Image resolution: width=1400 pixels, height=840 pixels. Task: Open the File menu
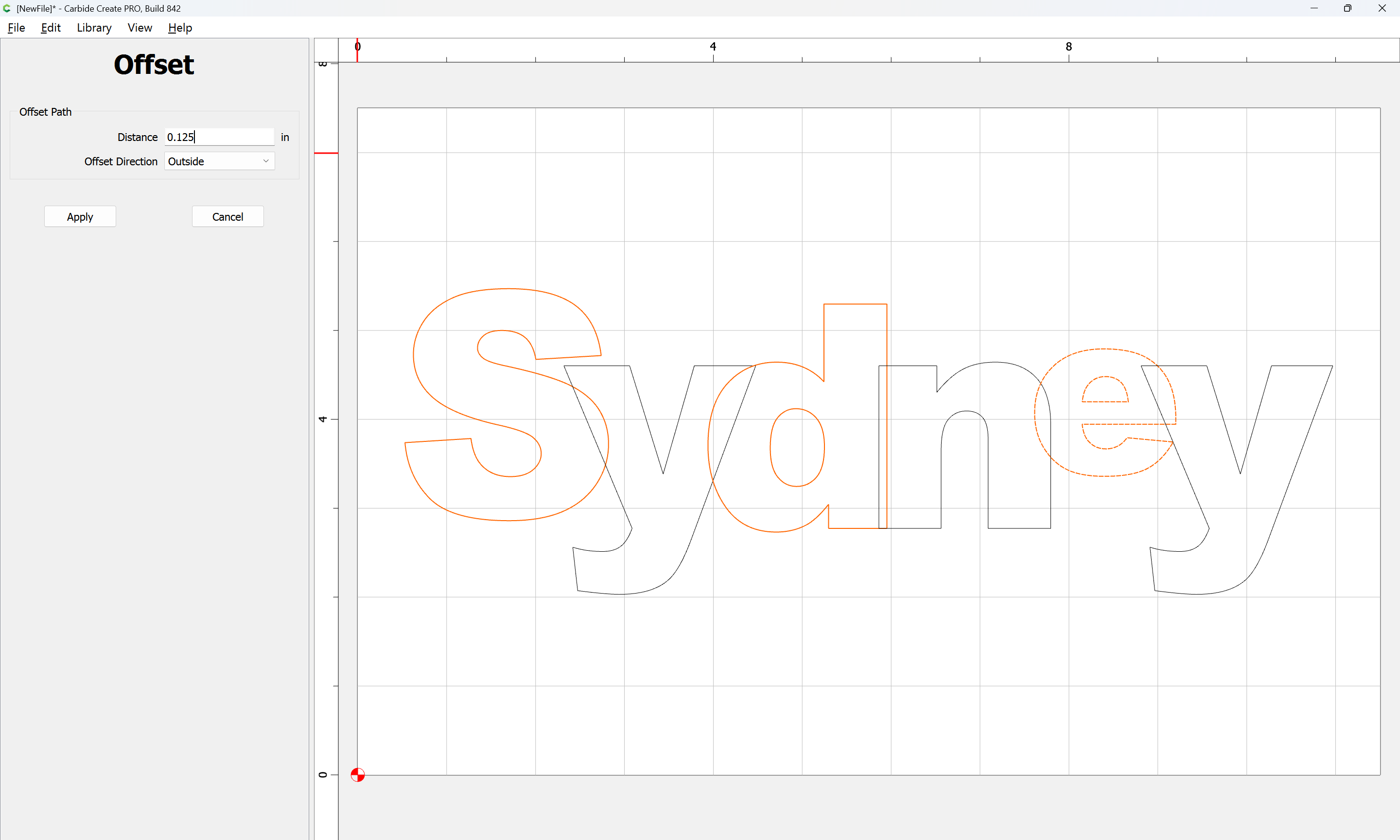coord(16,28)
